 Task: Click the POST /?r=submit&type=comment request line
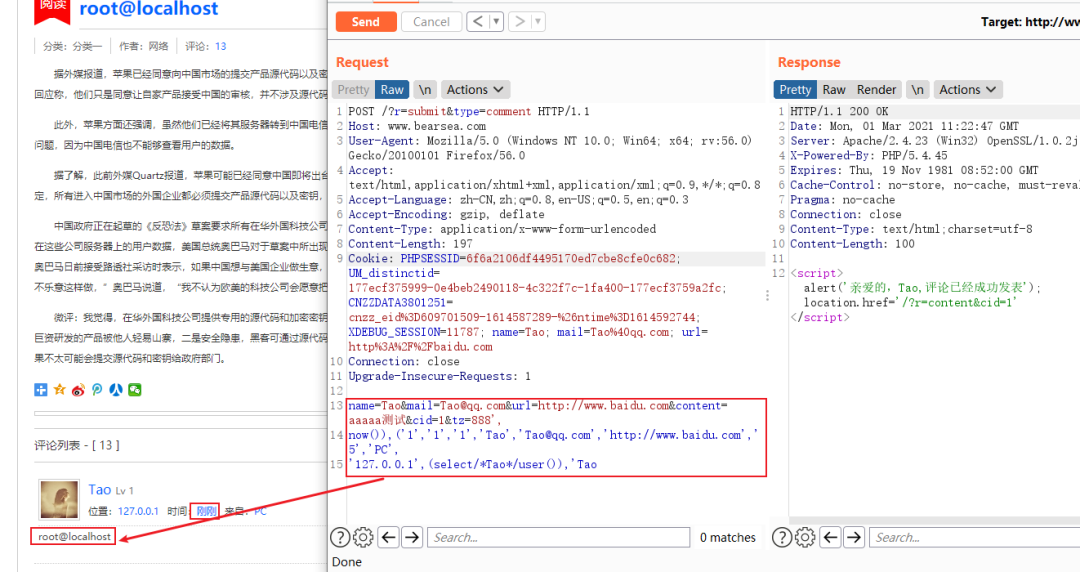(468, 111)
